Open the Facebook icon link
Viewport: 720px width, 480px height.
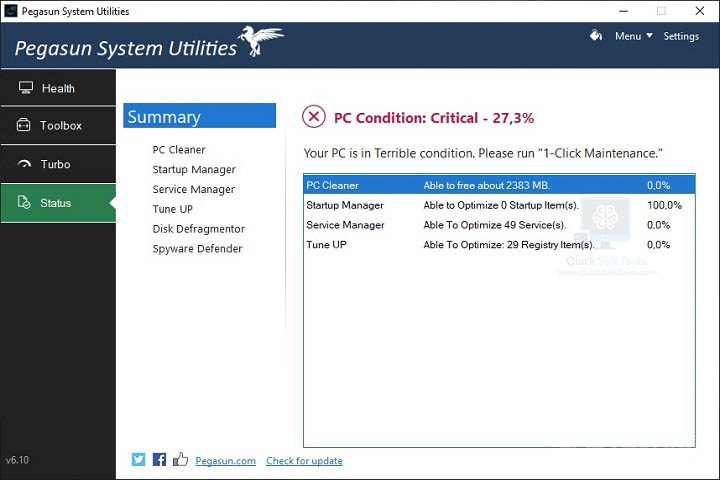point(159,459)
